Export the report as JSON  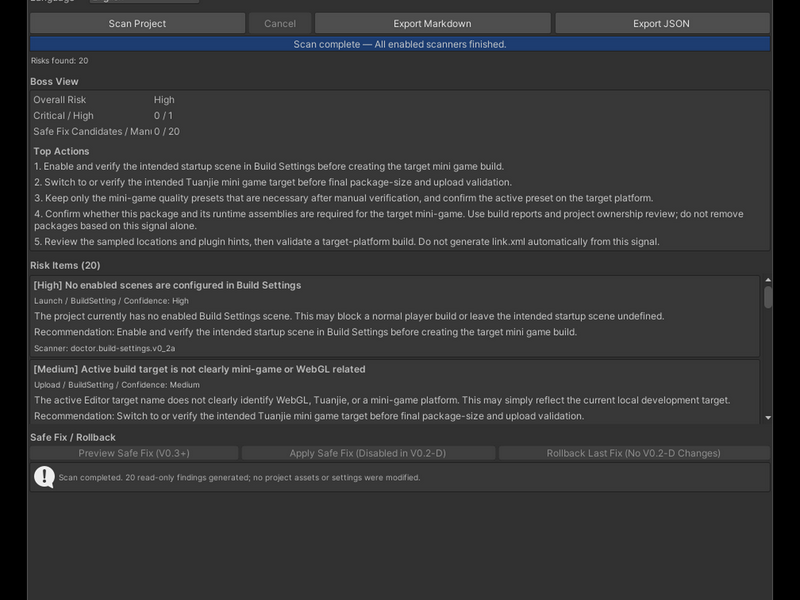click(x=662, y=23)
